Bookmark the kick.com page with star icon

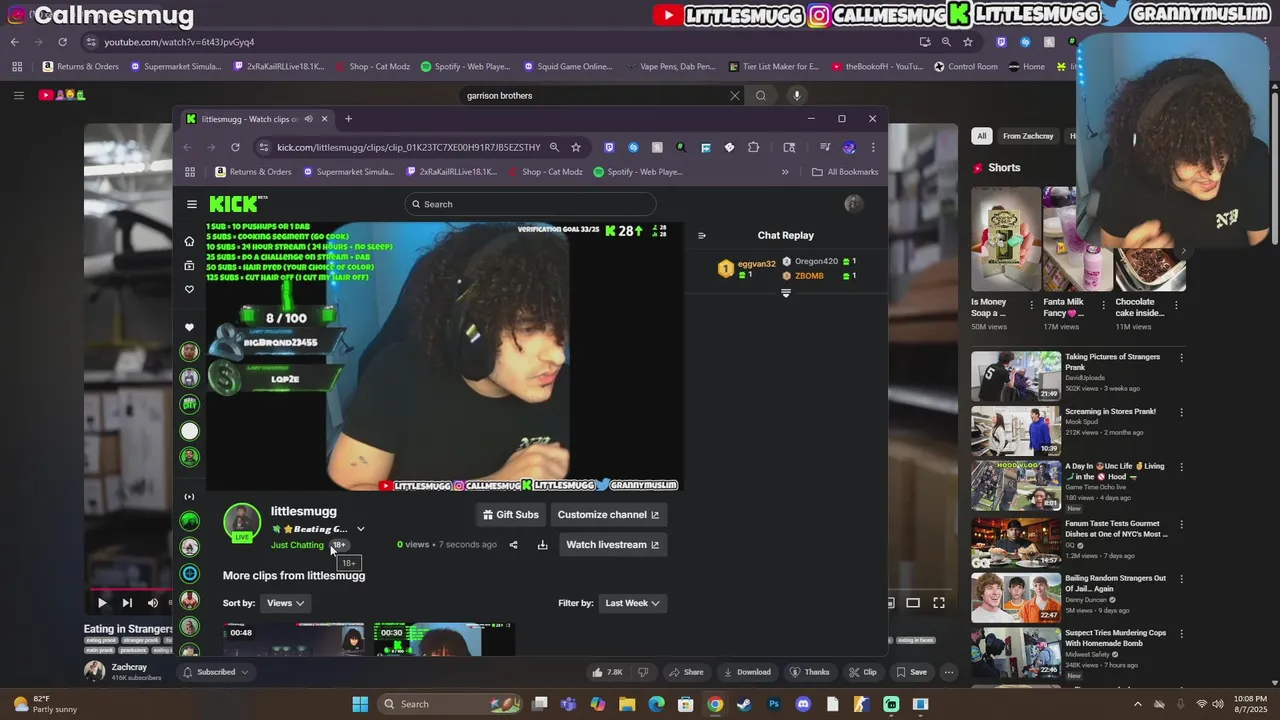pos(576,147)
